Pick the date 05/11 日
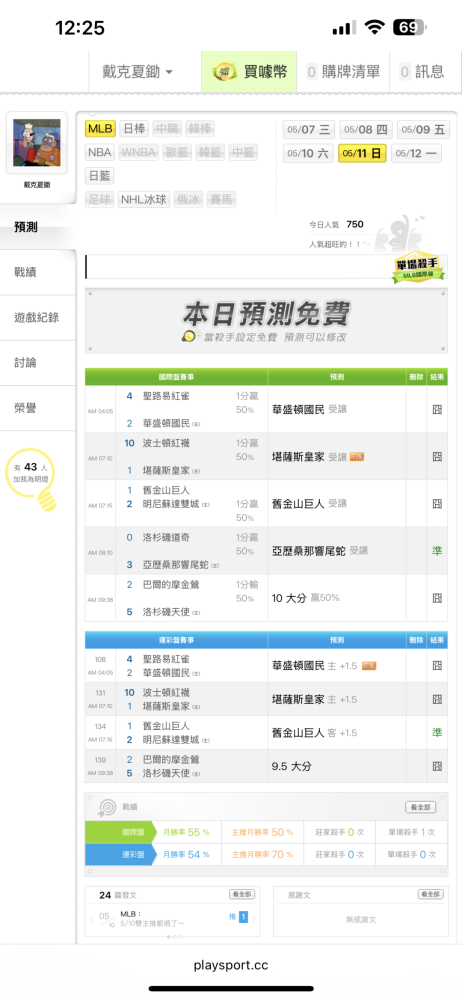 [x=362, y=153]
